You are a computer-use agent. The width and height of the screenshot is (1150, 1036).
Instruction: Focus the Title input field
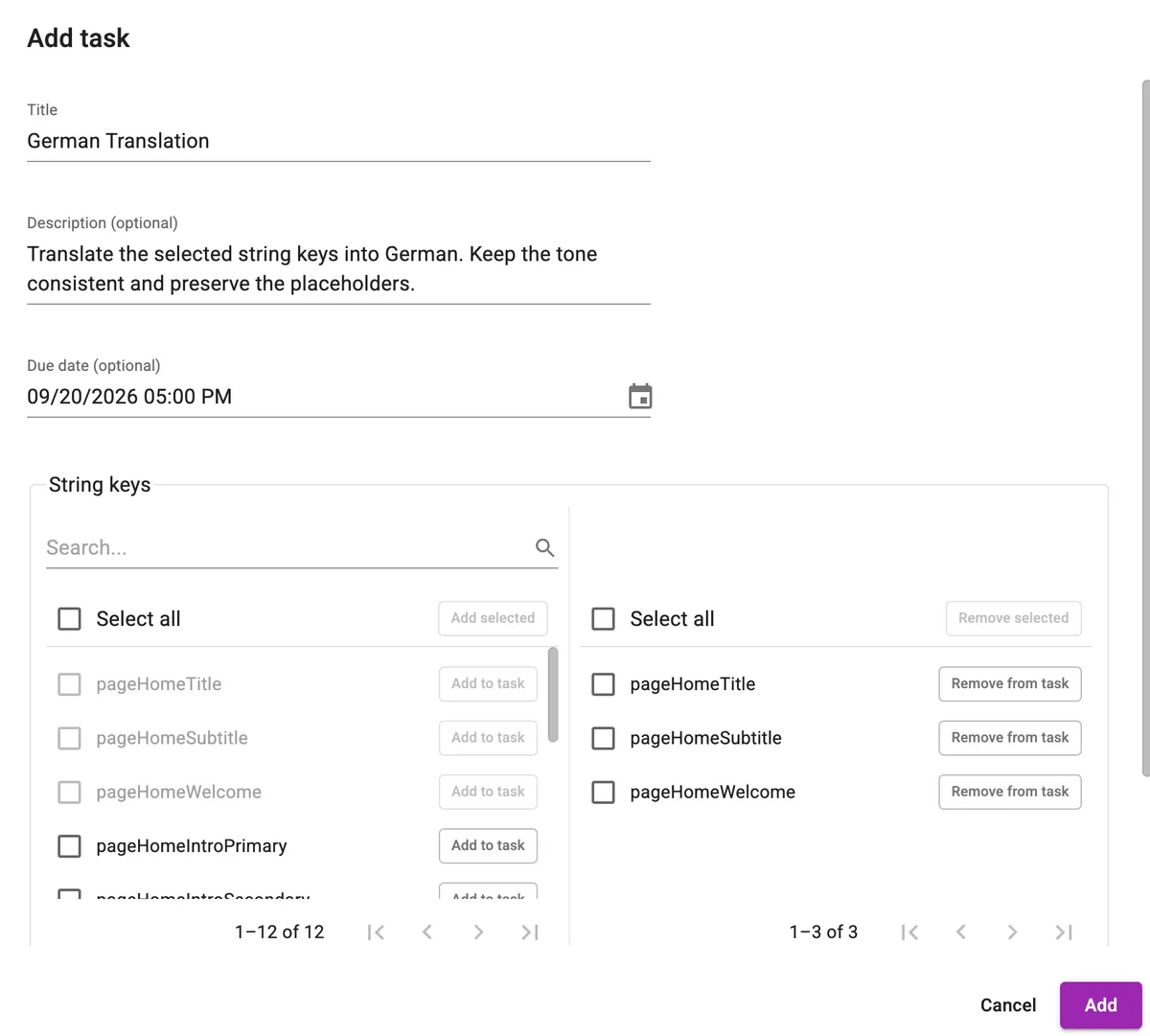point(338,141)
